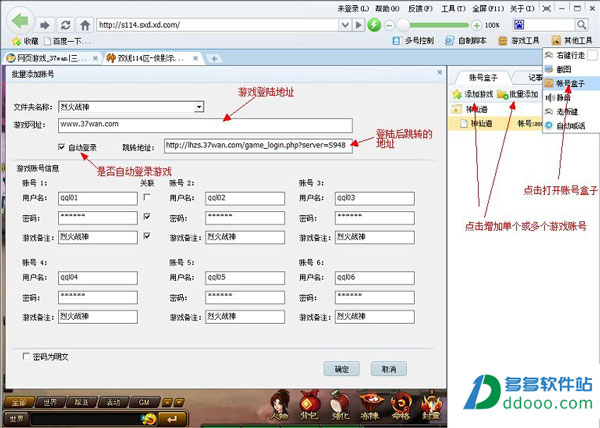Viewport: 600px width, 428px height.
Task: Select 自动喊话 in the tools menu
Action: point(571,125)
